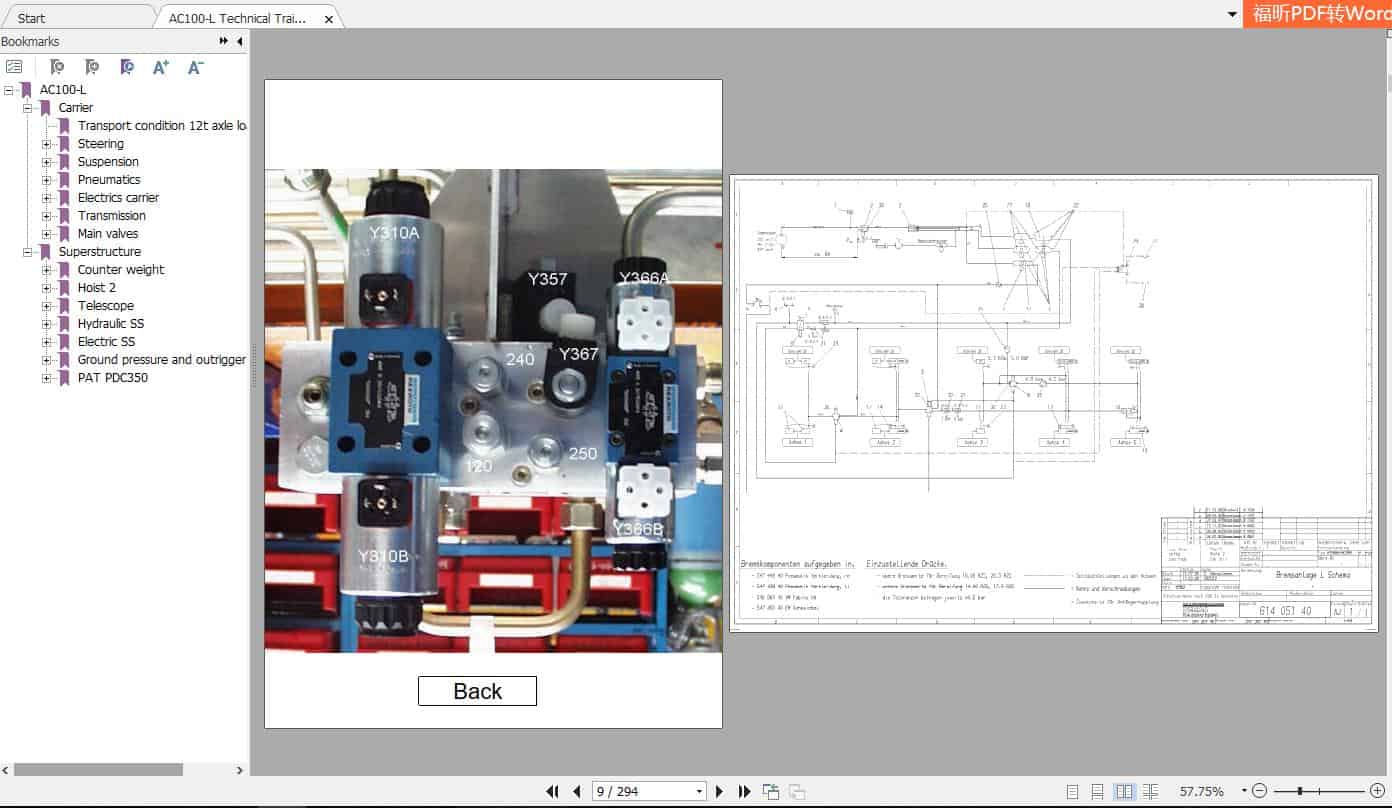Collapse the Bookmarks panel with the arrow

[237, 41]
